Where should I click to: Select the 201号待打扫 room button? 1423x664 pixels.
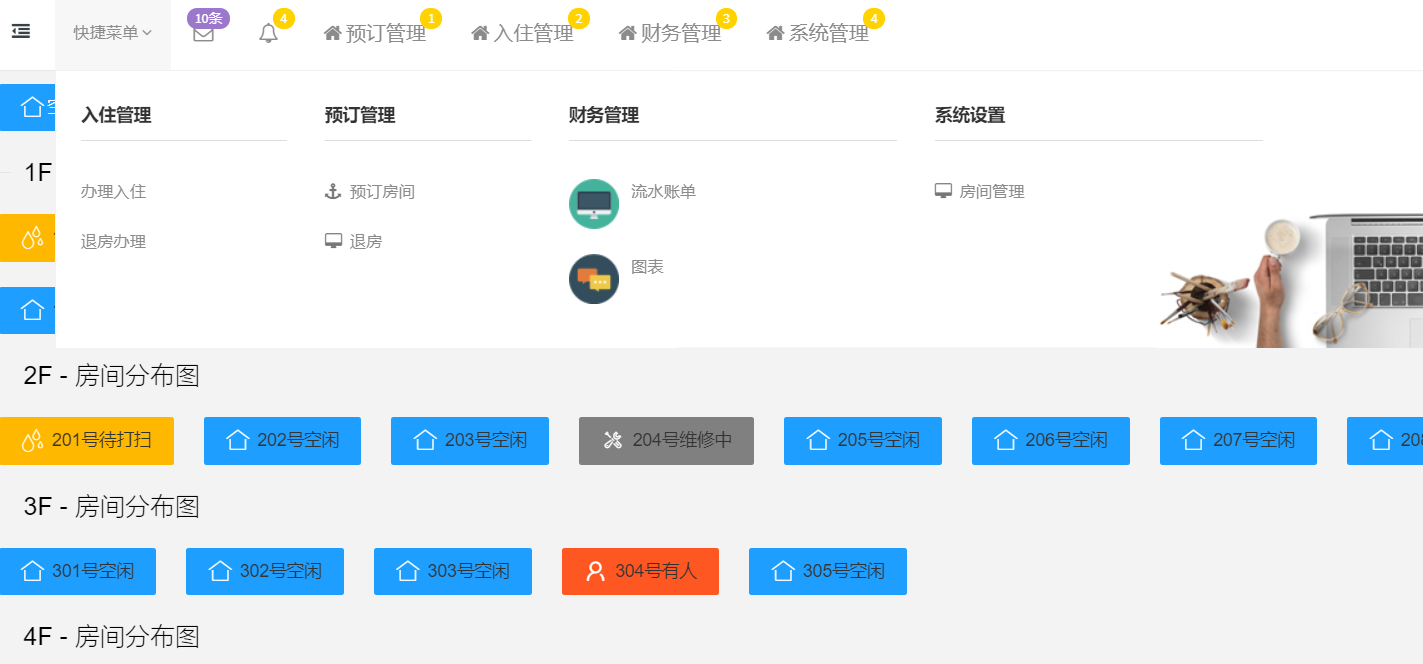87,440
